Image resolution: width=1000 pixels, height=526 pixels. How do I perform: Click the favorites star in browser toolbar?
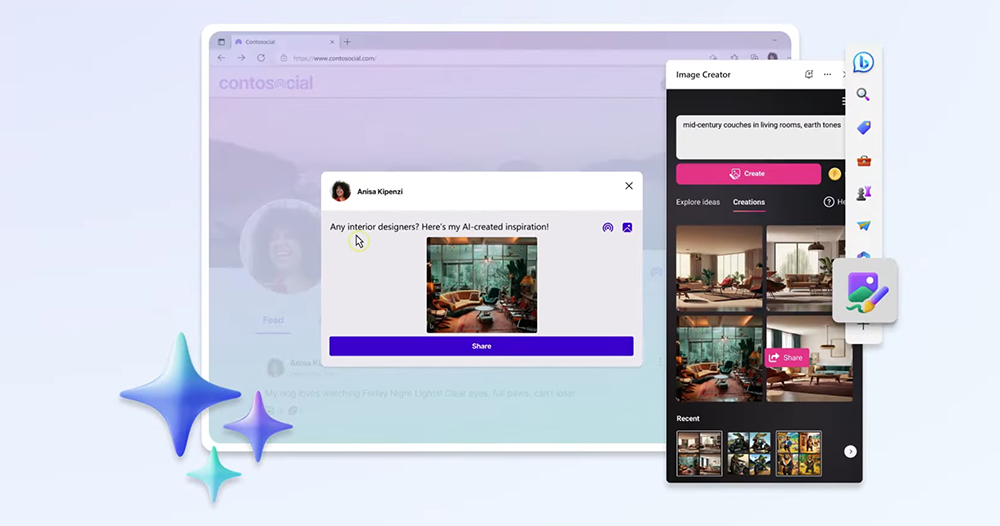click(x=735, y=58)
